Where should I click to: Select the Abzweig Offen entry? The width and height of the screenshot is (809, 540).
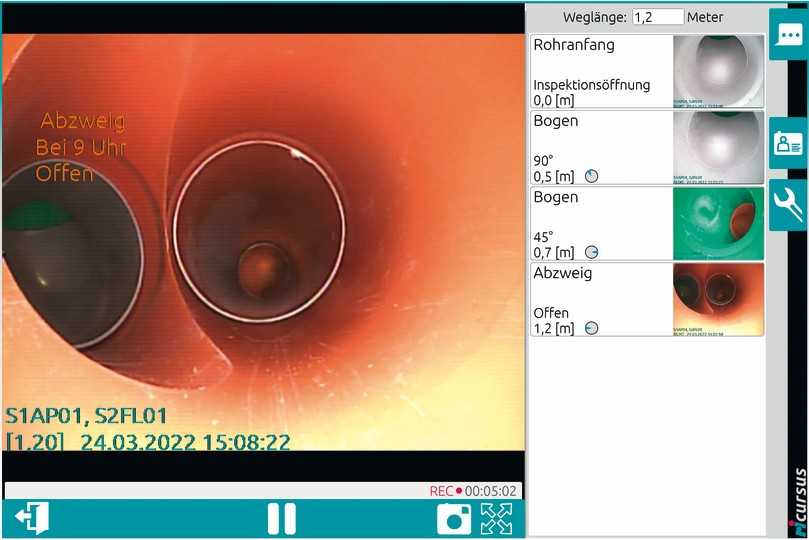pos(601,299)
